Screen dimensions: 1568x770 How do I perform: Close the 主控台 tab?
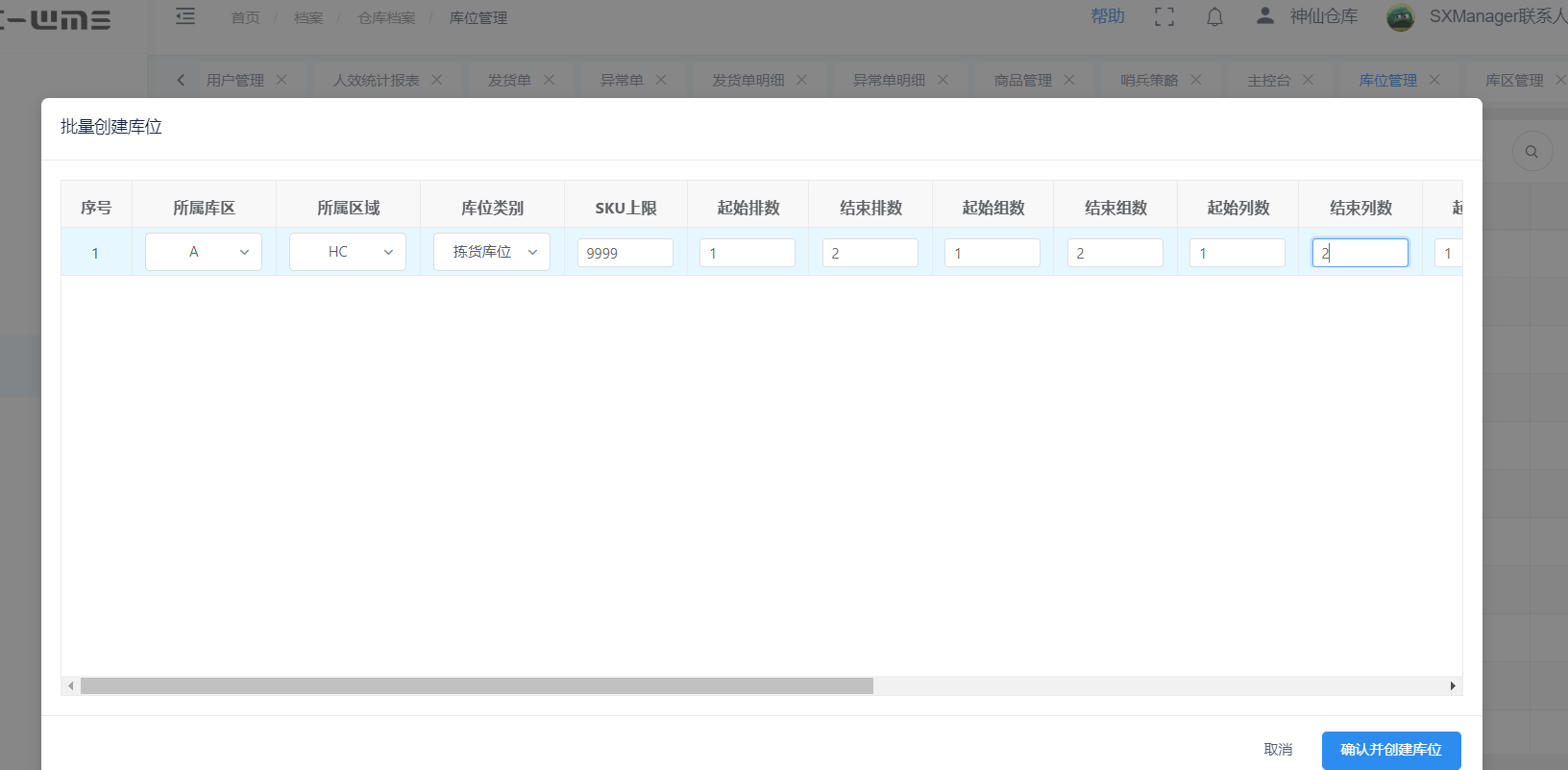click(1308, 80)
